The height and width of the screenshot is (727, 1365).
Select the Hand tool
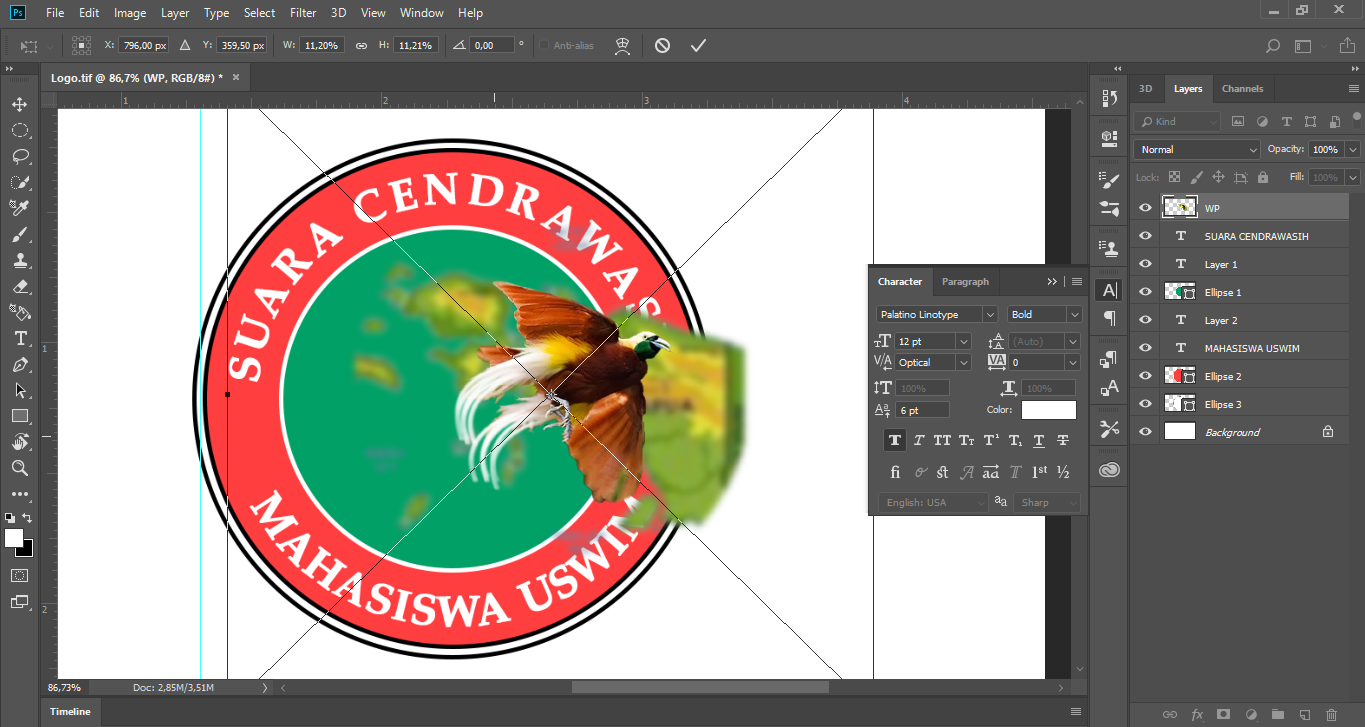(x=20, y=442)
